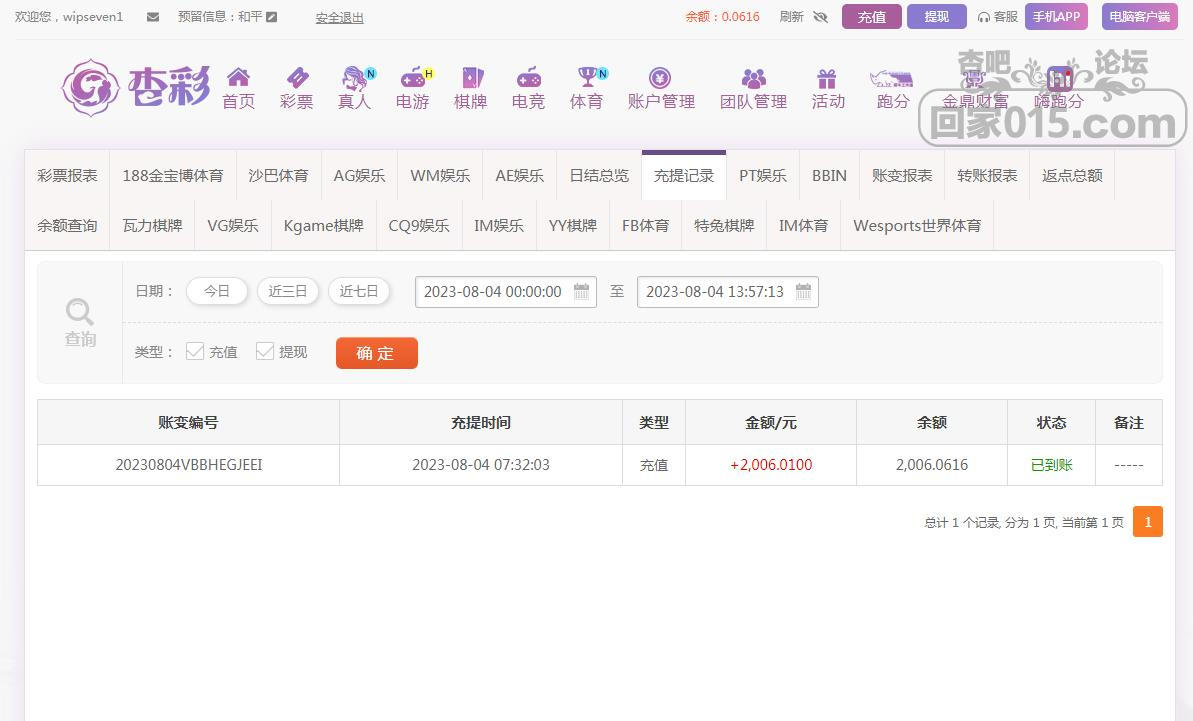Go to page 1 pagination button
Screen dimensions: 1193x721
click(1147, 522)
